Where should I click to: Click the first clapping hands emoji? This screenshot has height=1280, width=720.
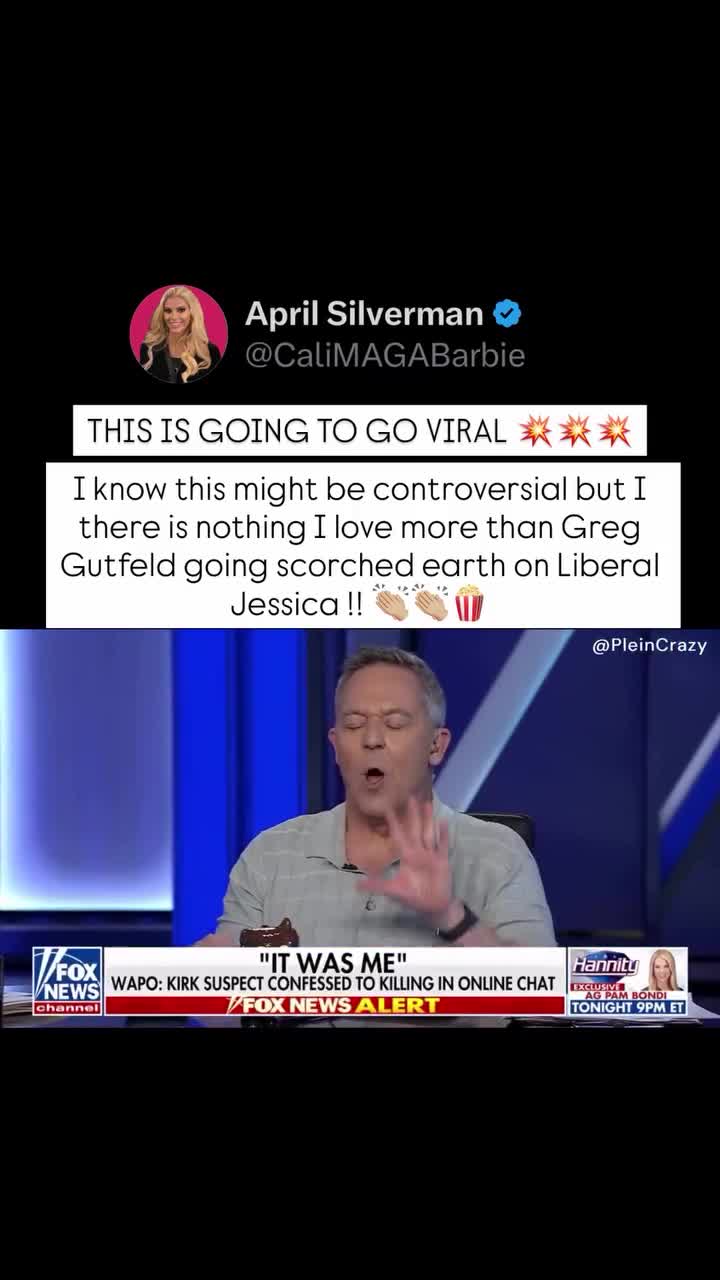(391, 605)
